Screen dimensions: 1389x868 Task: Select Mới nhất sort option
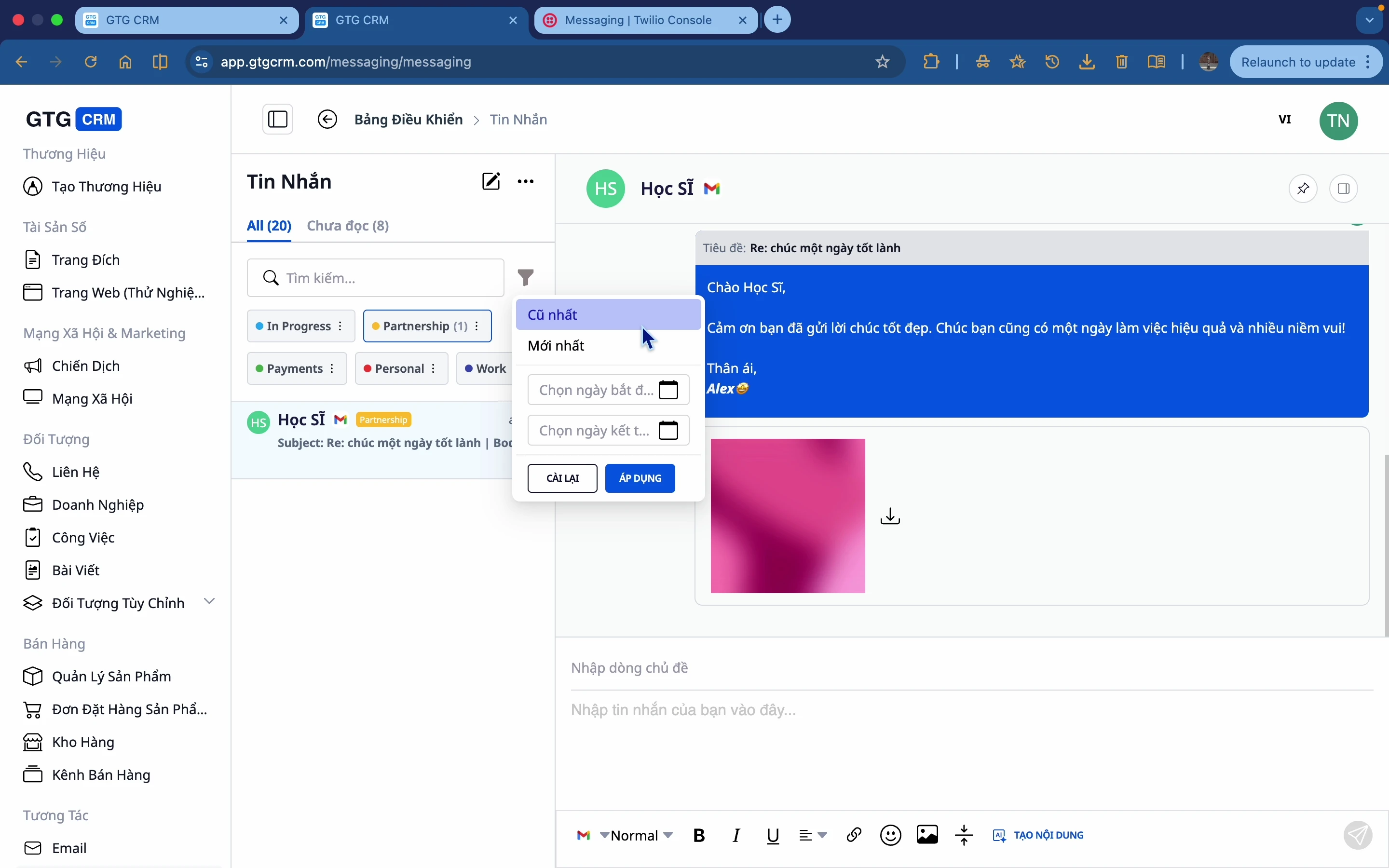pyautogui.click(x=556, y=346)
